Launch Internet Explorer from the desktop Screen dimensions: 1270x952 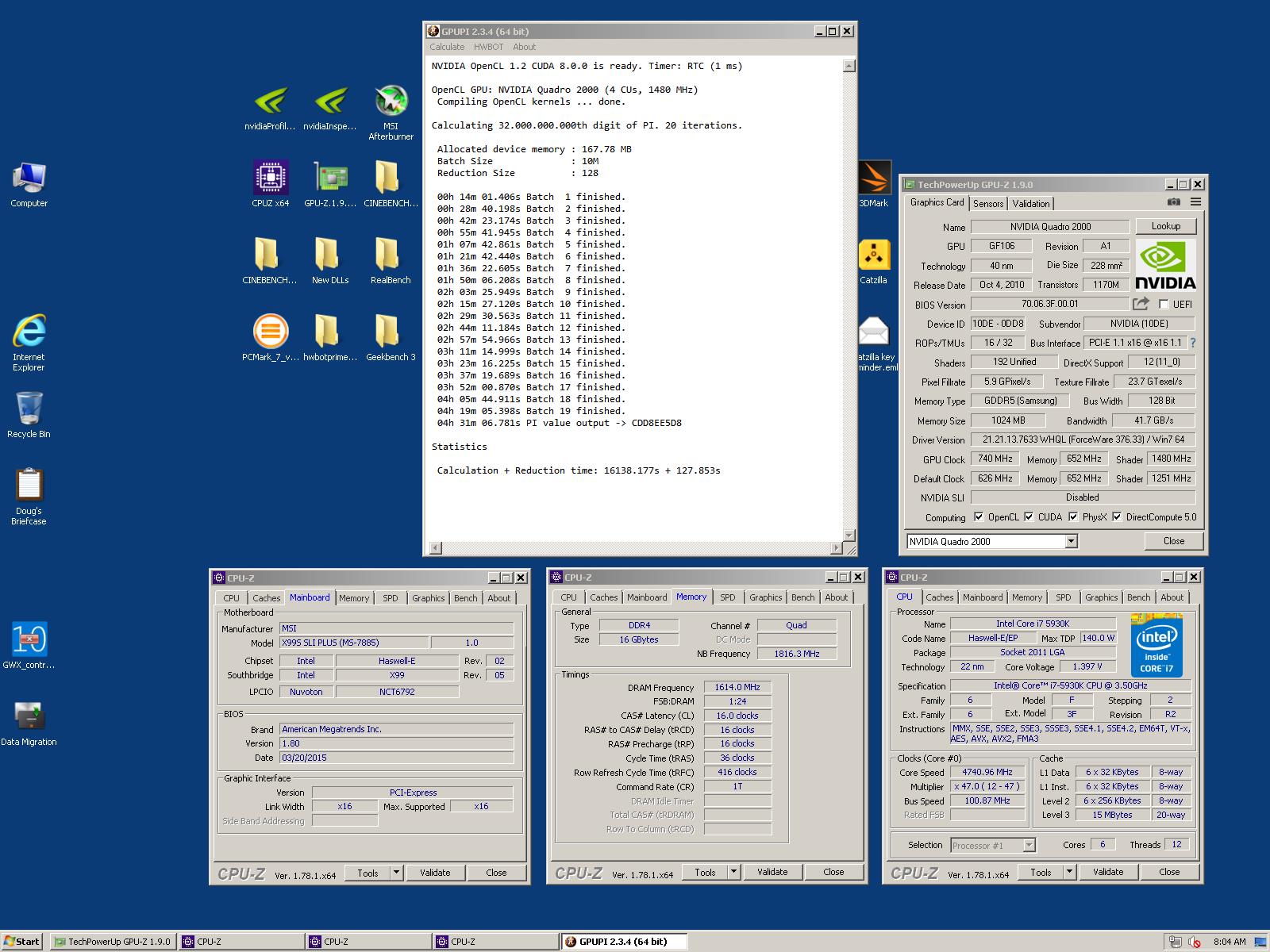coord(29,343)
